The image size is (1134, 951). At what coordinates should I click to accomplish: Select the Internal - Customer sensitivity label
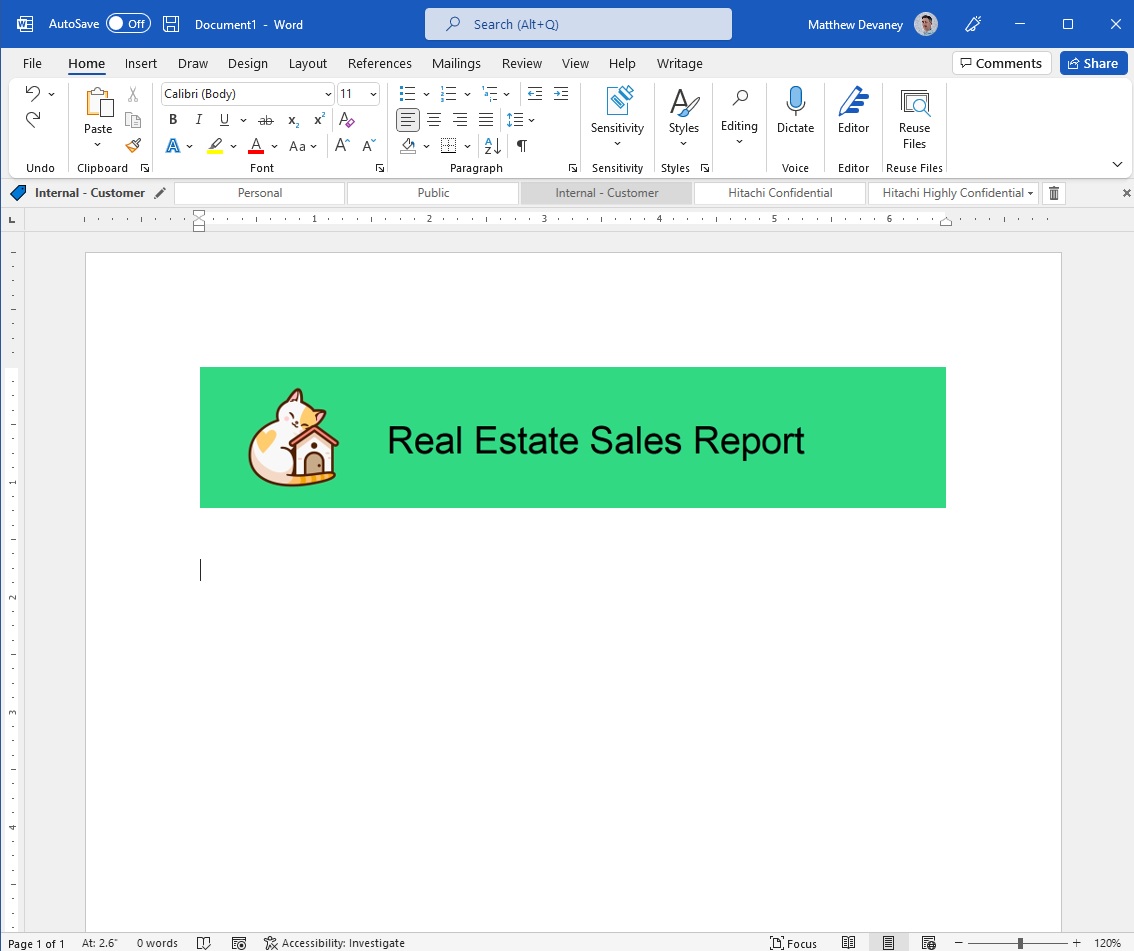607,192
